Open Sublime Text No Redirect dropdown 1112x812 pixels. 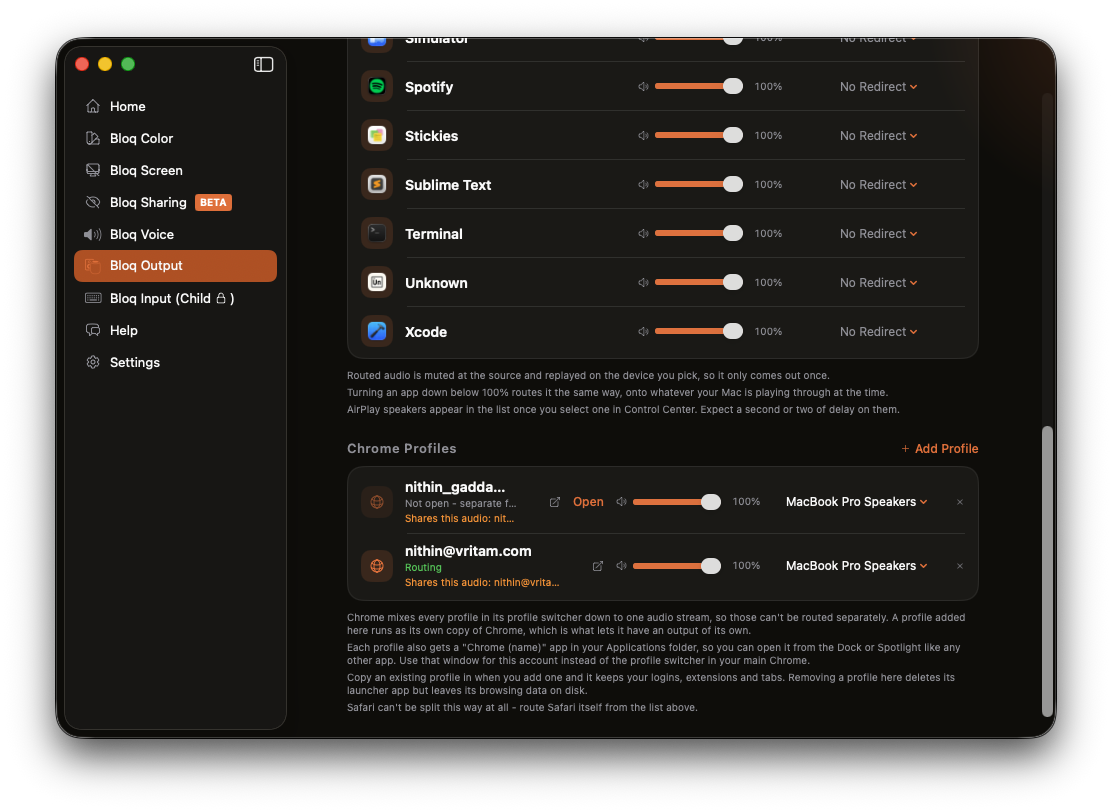point(878,184)
